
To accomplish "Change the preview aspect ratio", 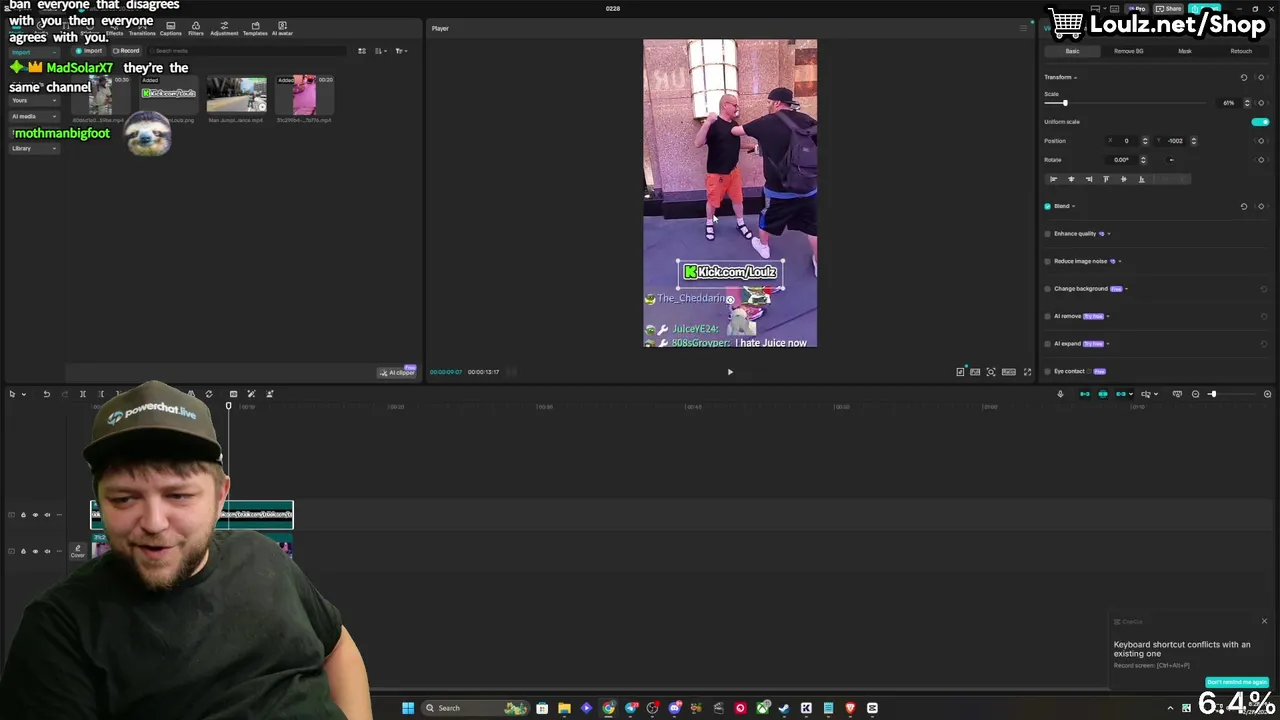I will pos(1009,372).
